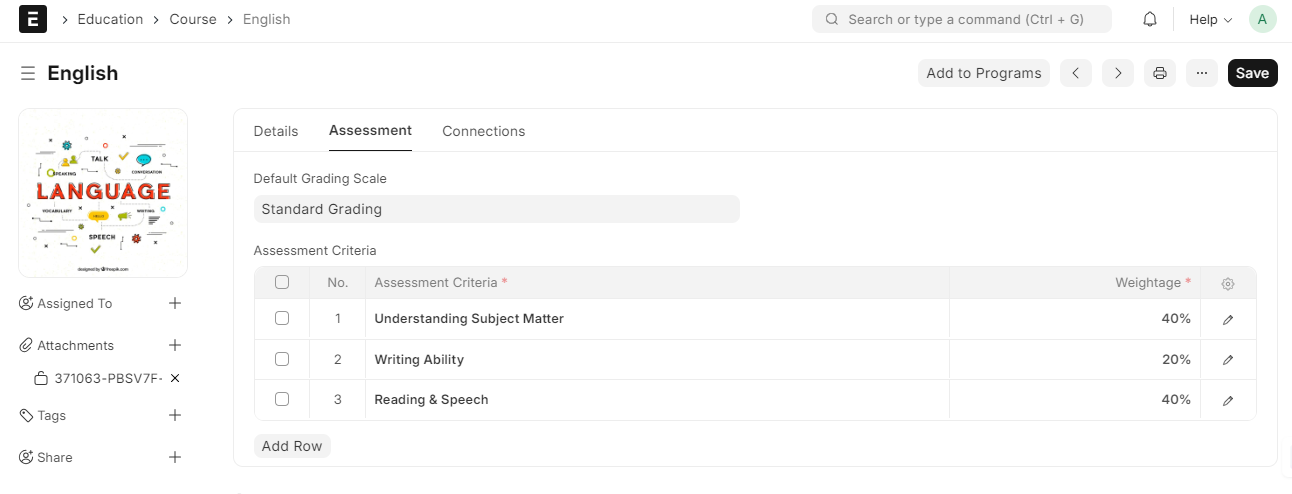The height and width of the screenshot is (494, 1292).
Task: Go to previous course record
Action: click(1076, 73)
